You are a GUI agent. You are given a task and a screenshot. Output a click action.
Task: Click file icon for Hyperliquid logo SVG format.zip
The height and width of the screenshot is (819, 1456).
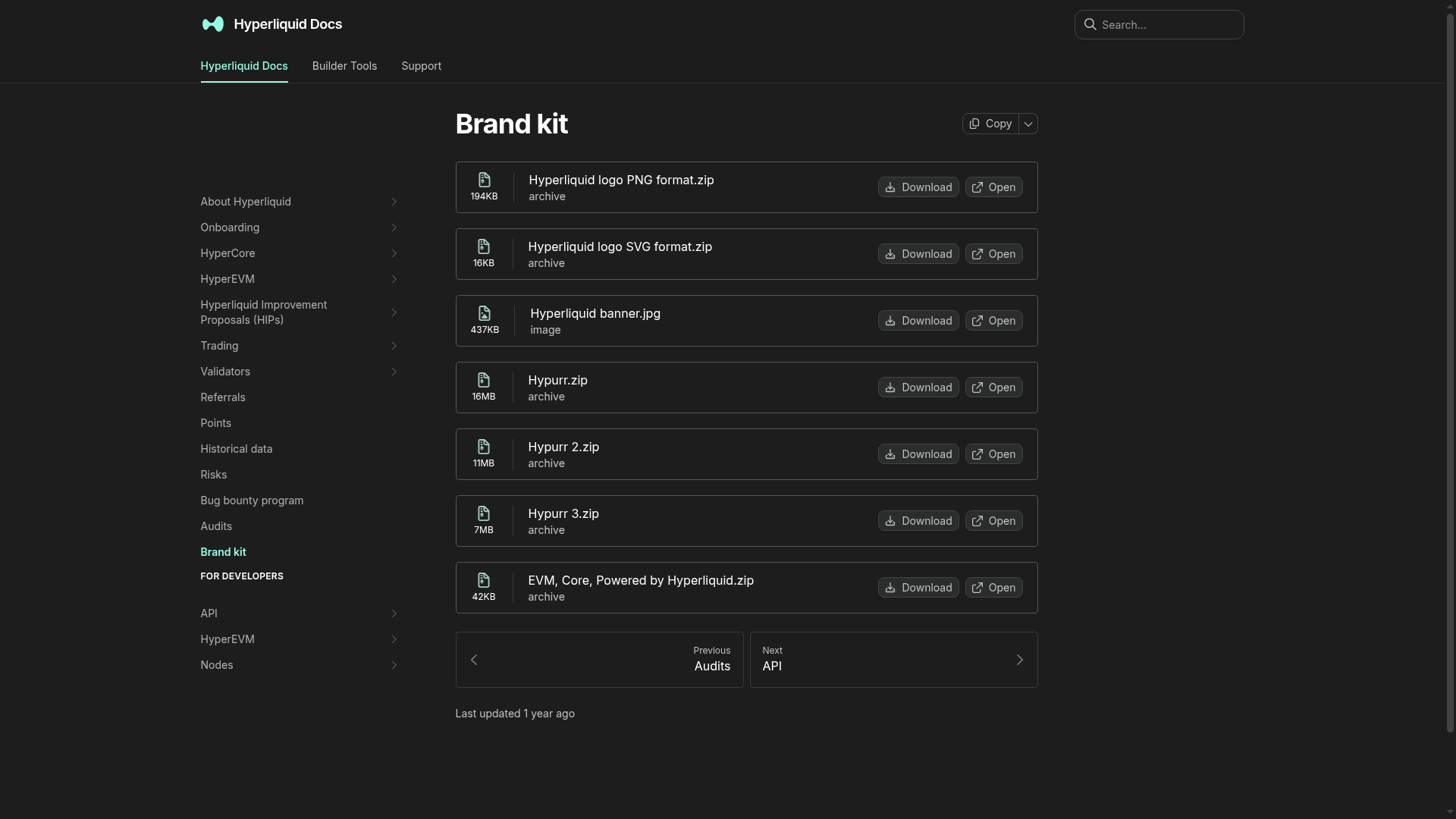point(483,246)
